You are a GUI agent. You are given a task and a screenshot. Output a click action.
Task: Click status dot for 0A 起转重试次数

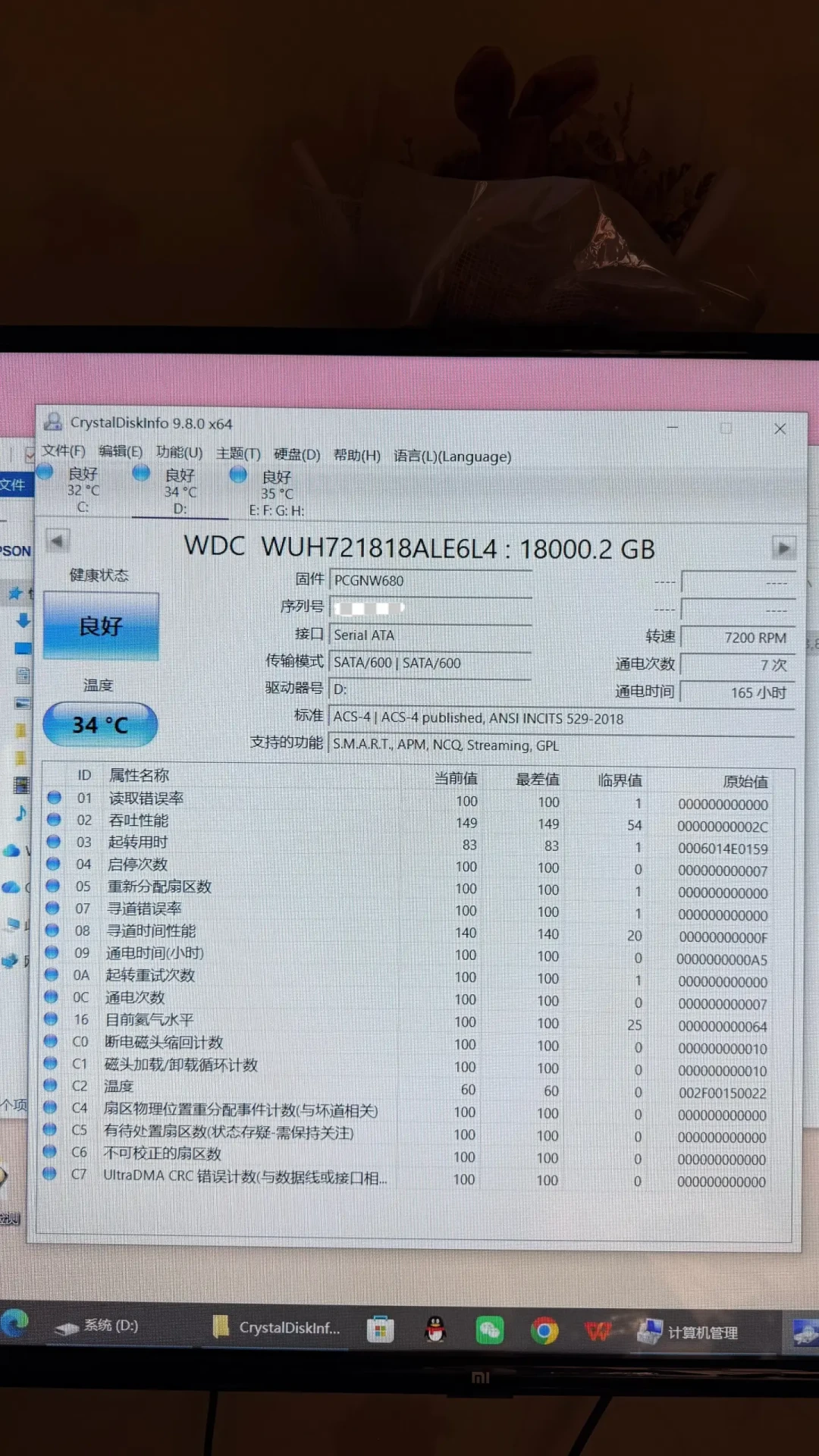[52, 974]
